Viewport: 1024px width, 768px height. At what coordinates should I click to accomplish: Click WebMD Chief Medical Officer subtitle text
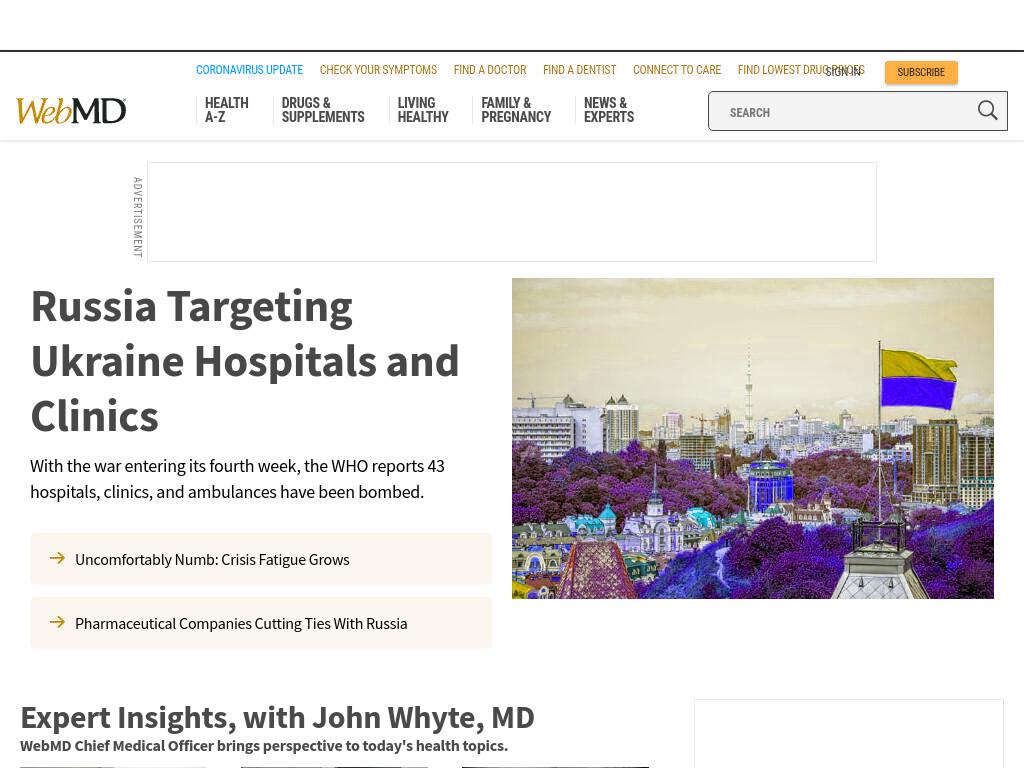pos(264,746)
